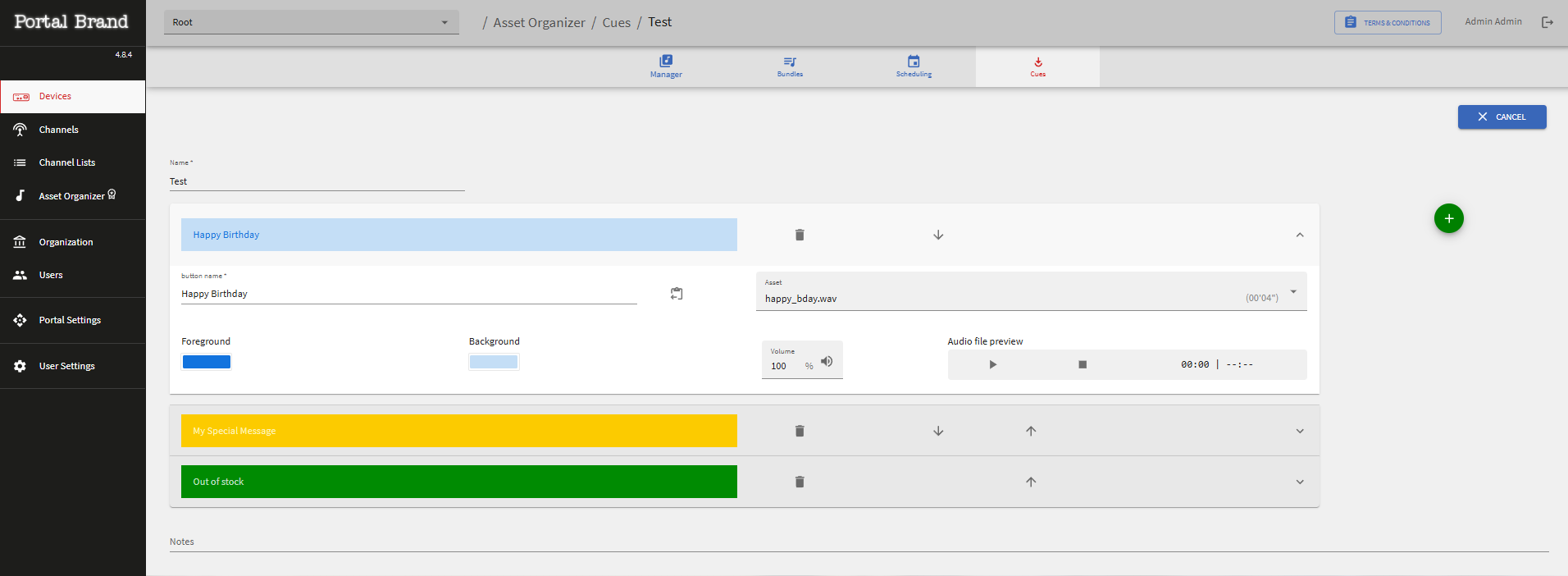
Task: Pick the Foreground color swatch
Action: 207,362
